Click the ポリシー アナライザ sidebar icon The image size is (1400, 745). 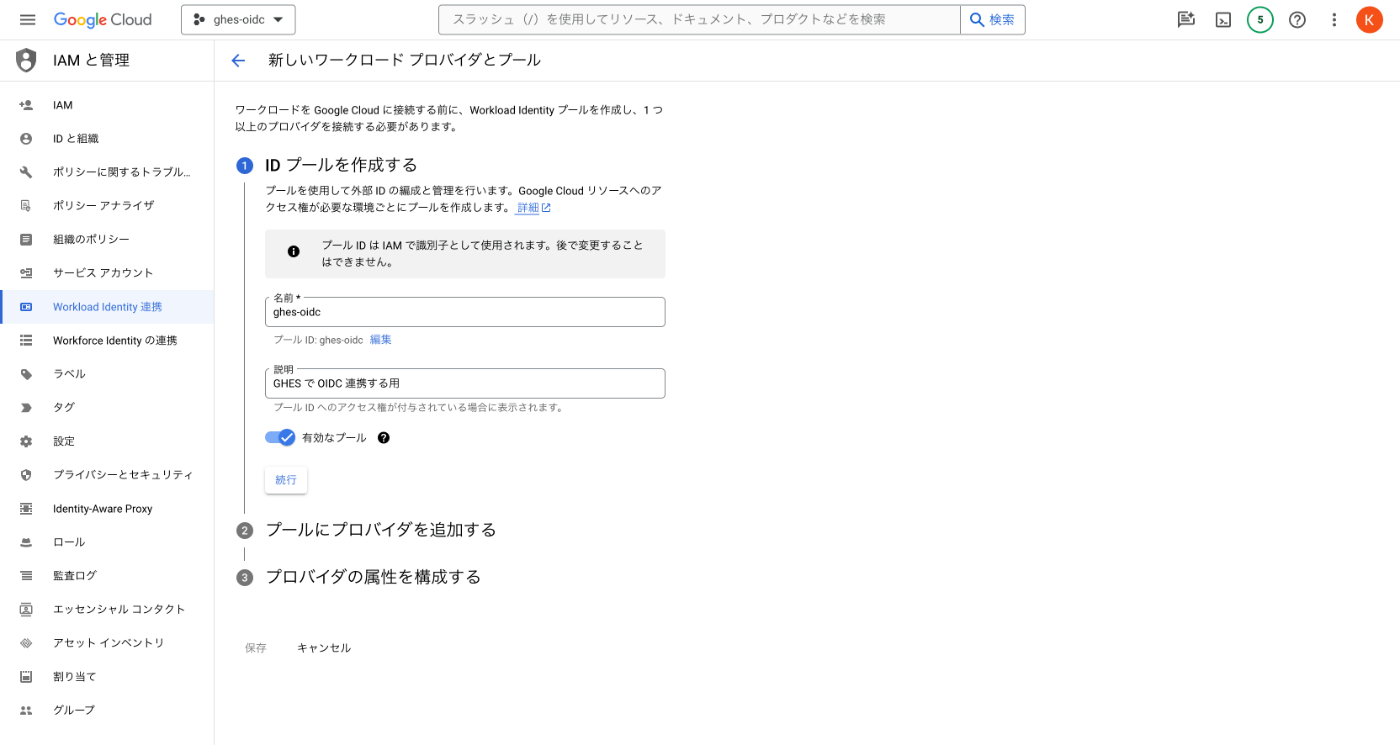coord(26,206)
